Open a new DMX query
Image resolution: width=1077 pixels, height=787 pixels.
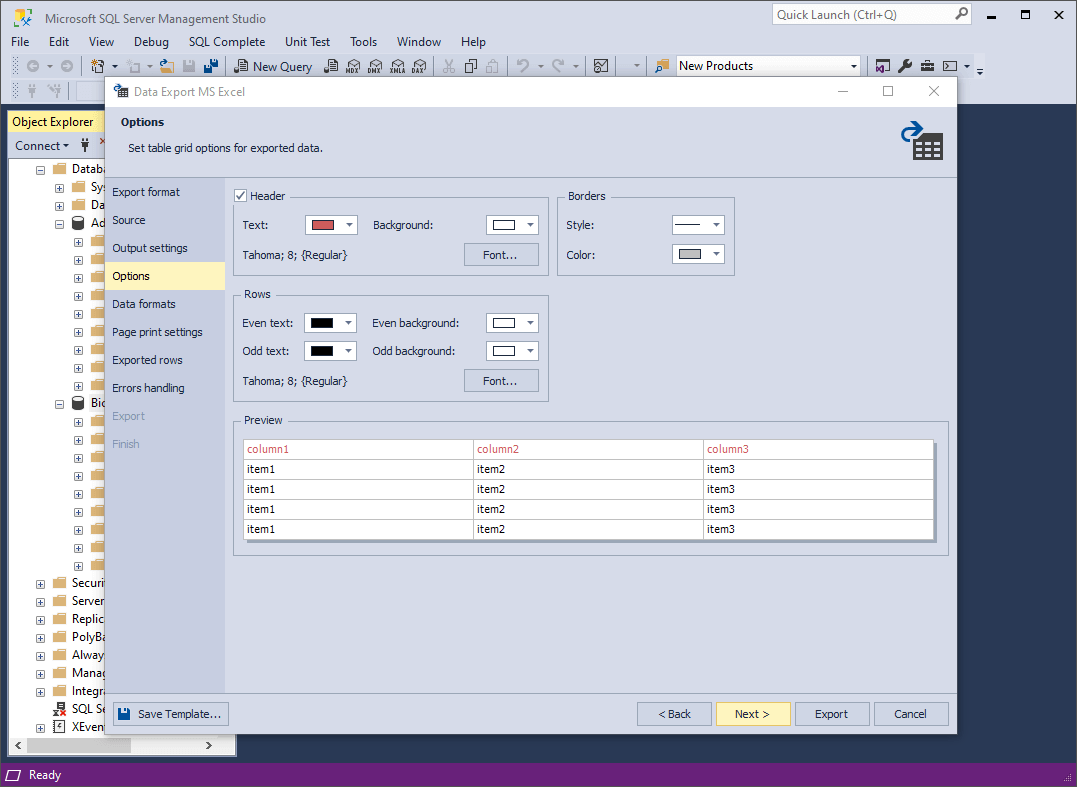[375, 66]
